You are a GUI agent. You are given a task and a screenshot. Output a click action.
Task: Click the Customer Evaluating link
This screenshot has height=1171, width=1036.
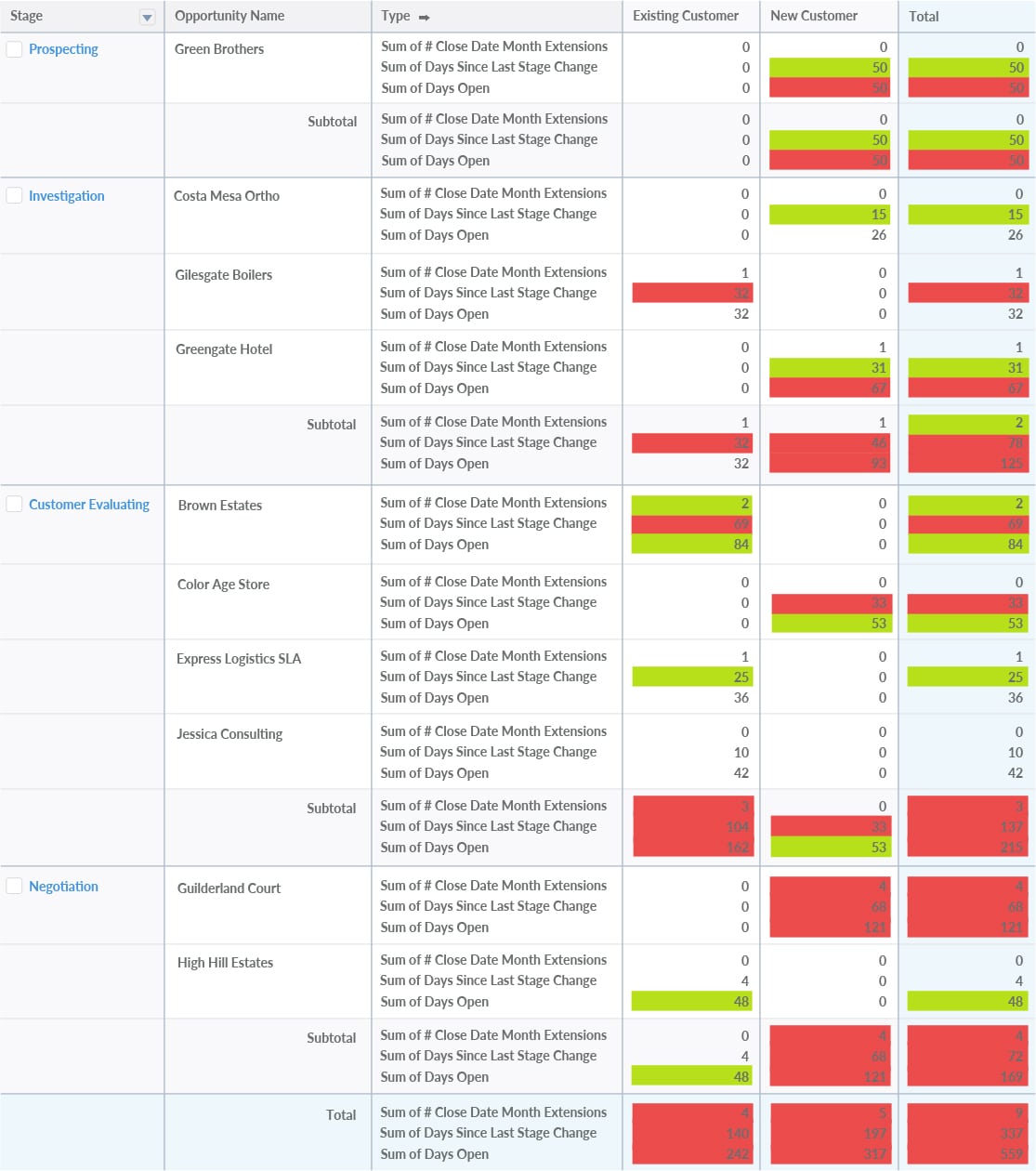coord(89,505)
